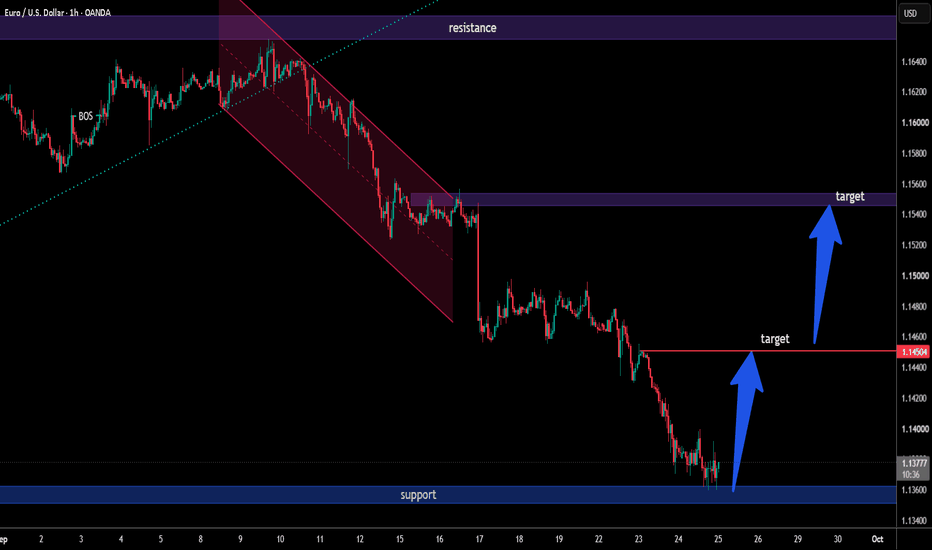The height and width of the screenshot is (550, 932).
Task: Click the BOS annotation label
Action: (x=86, y=116)
